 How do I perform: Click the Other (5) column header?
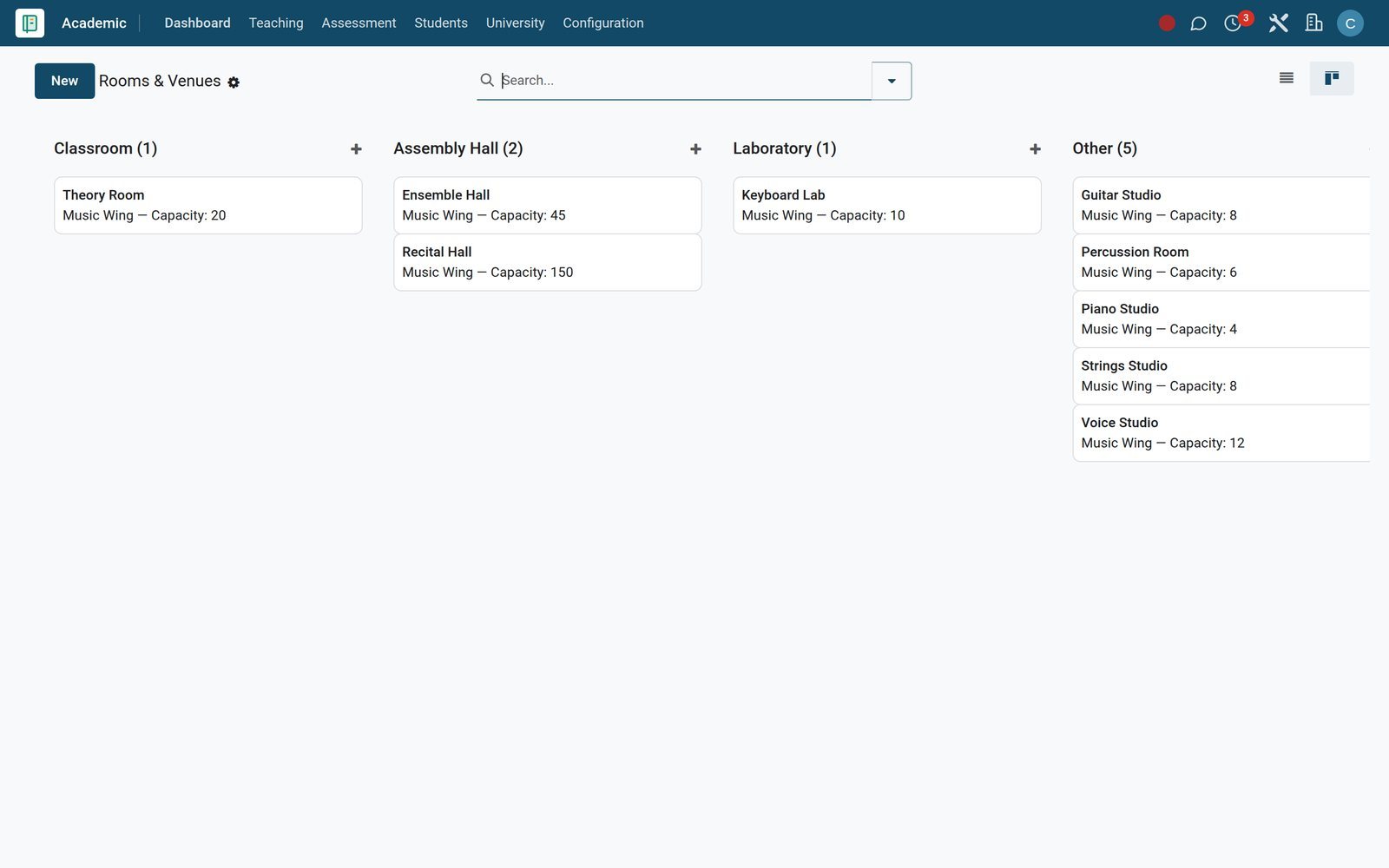(x=1104, y=148)
